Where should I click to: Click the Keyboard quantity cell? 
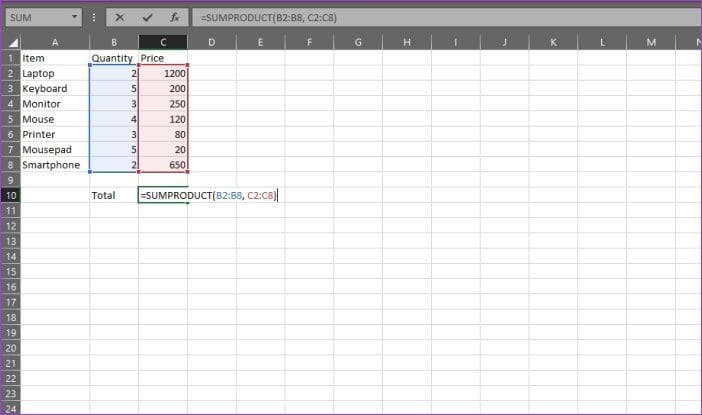coord(114,88)
